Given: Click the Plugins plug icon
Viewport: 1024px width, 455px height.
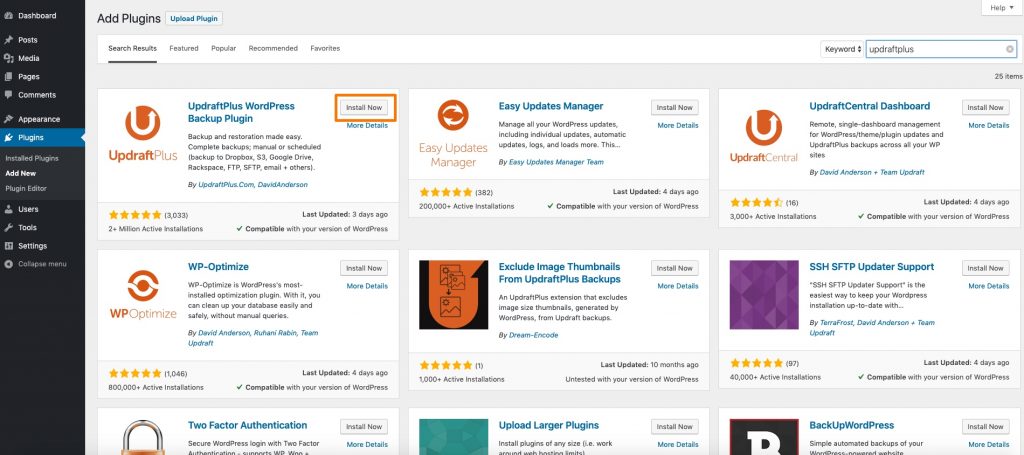Looking at the screenshot, I should pos(8,138).
